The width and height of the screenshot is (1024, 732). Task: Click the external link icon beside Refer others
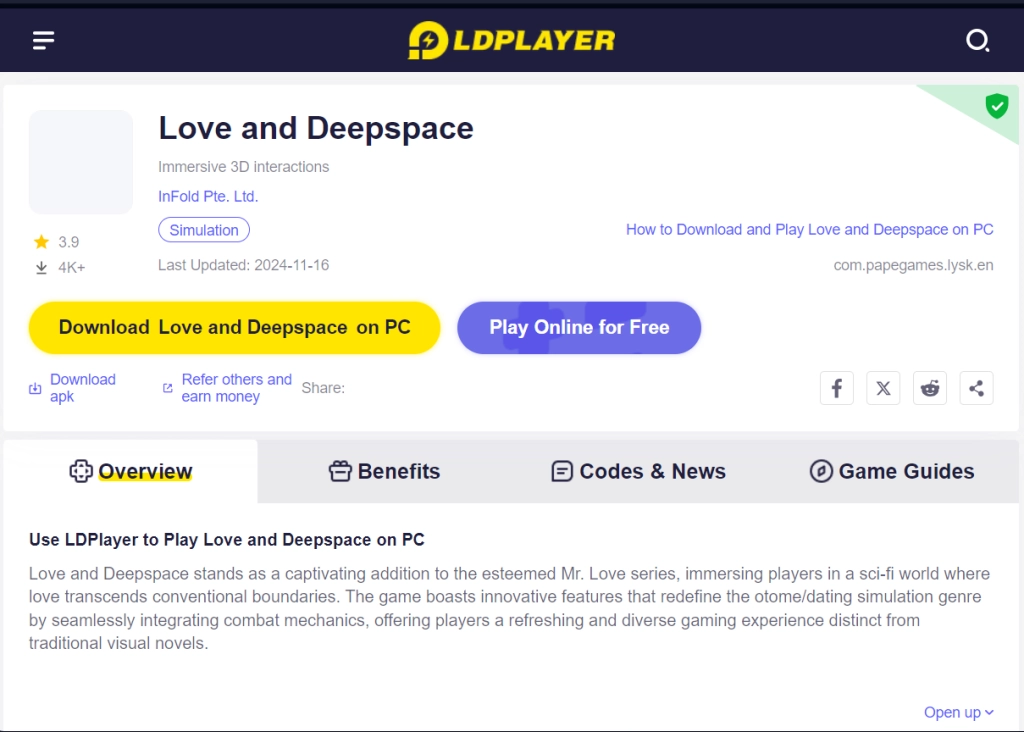[x=168, y=388]
